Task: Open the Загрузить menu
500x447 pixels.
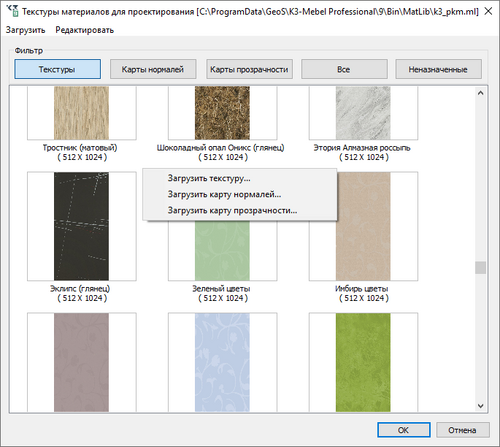Action: tap(25, 30)
